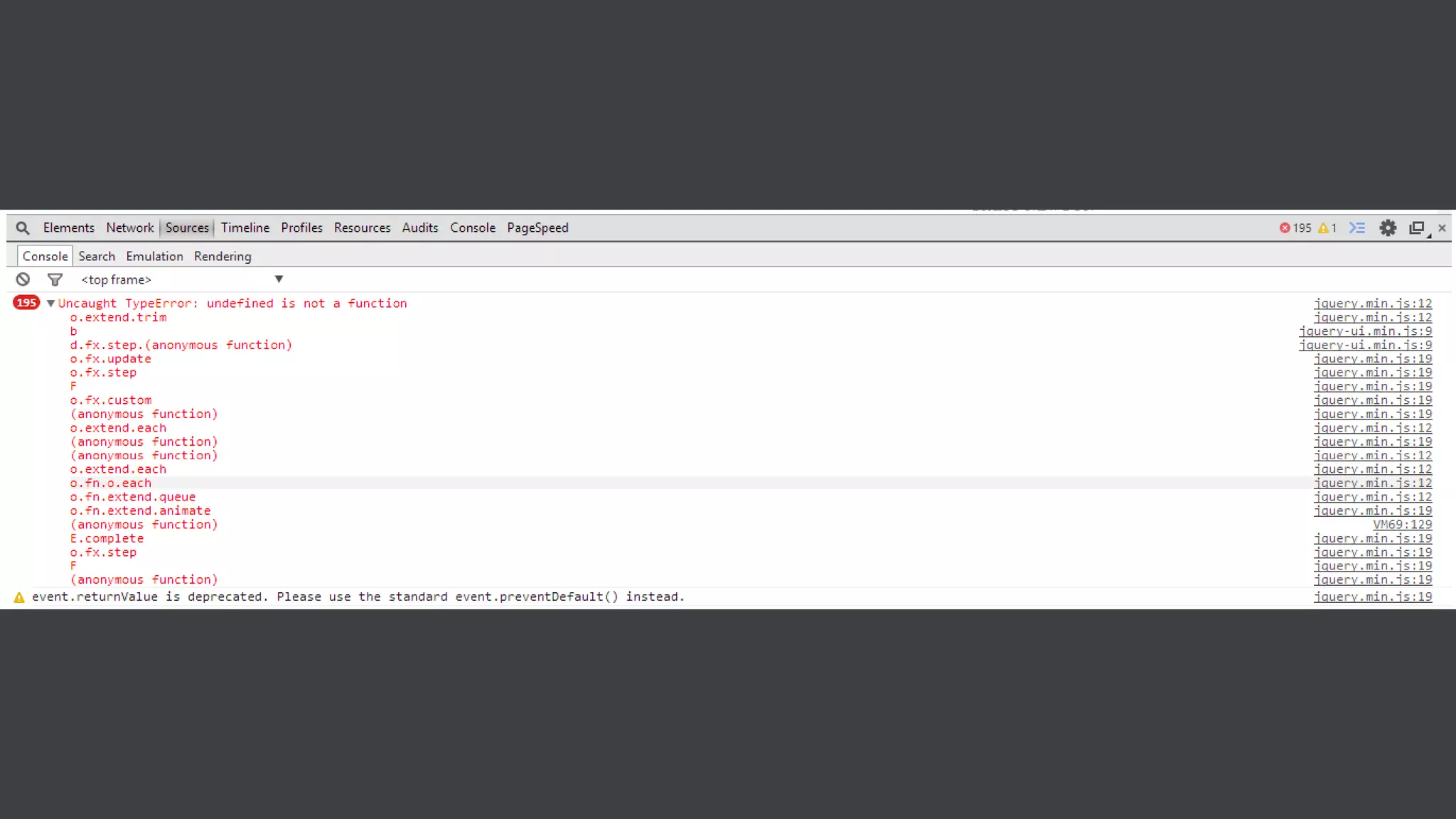The image size is (1456, 819).
Task: Open the Rendering drawer tab
Action: pyautogui.click(x=223, y=257)
